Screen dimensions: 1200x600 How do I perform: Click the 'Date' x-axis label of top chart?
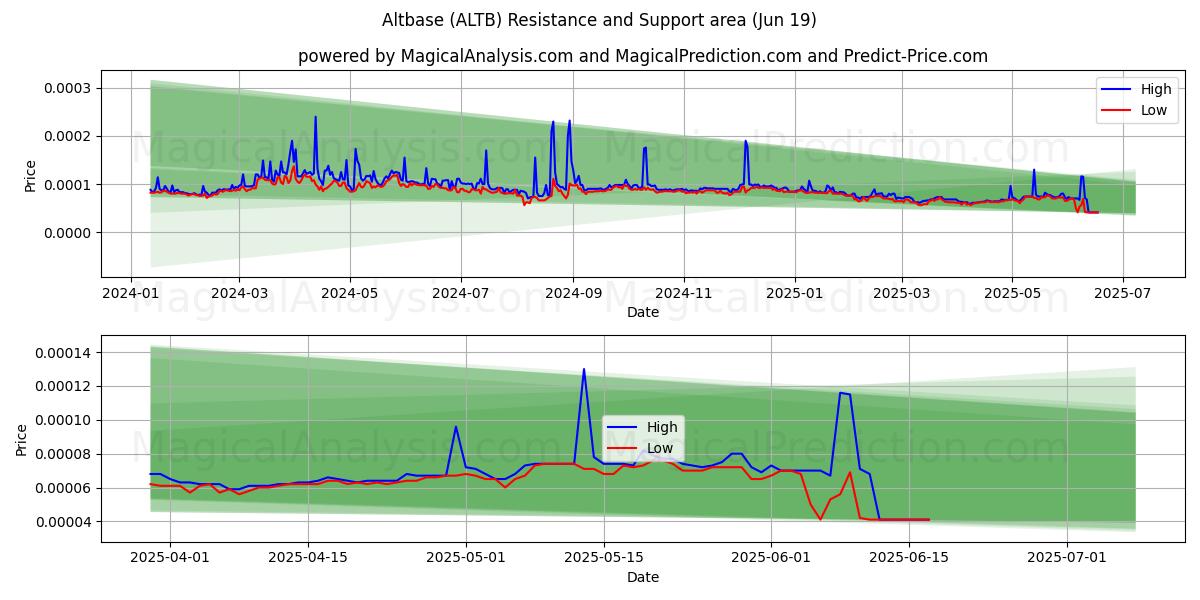coord(643,312)
